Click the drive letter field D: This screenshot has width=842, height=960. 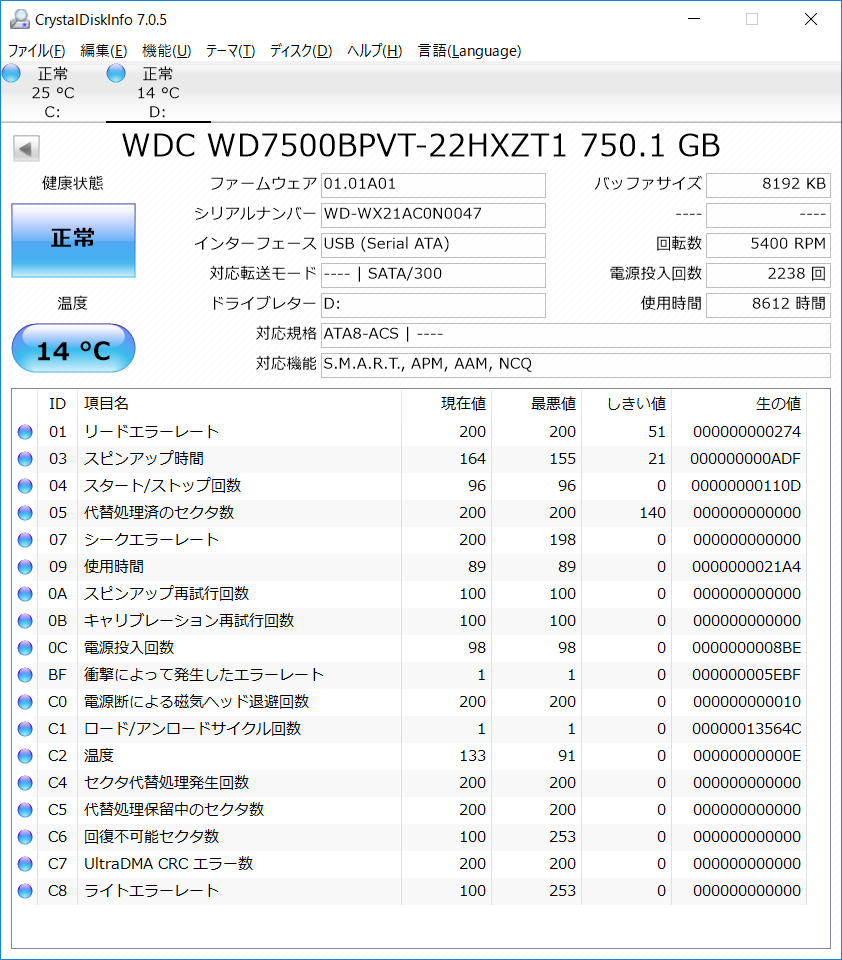pyautogui.click(x=433, y=305)
